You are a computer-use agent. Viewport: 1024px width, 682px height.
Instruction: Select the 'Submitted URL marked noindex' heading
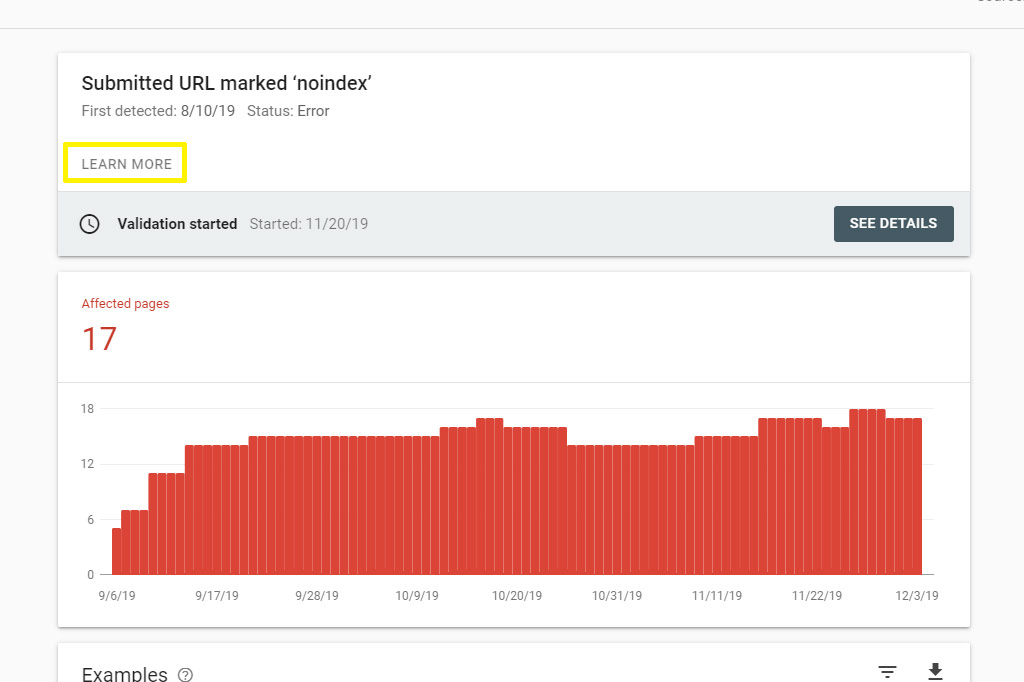tap(227, 84)
